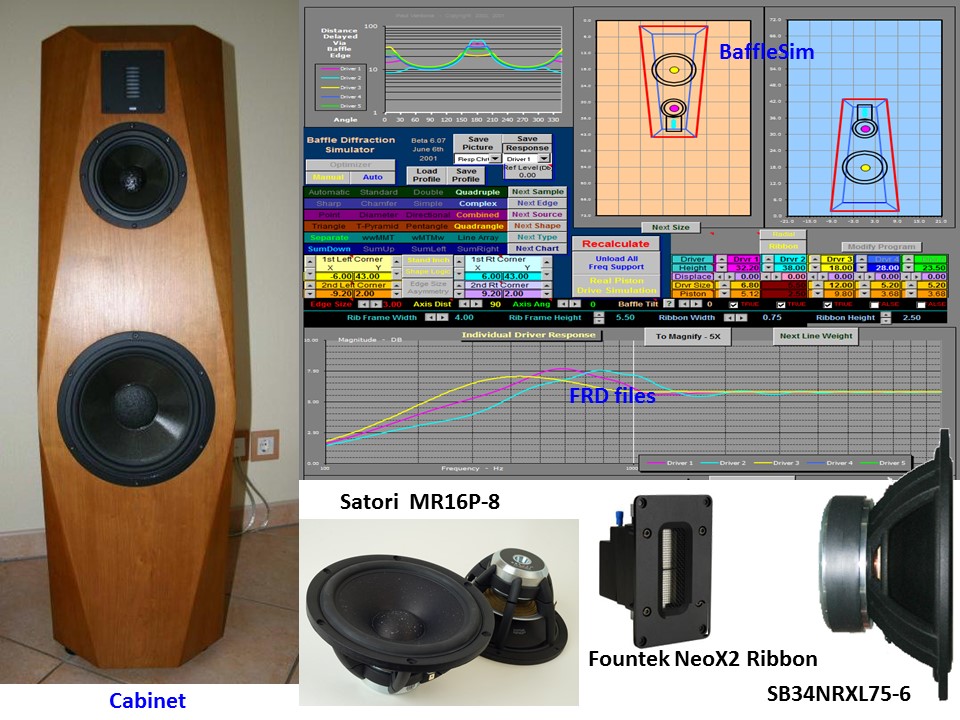Image resolution: width=960 pixels, height=720 pixels.
Task: Click the Baffle Tilt right arrow
Action: click(697, 304)
